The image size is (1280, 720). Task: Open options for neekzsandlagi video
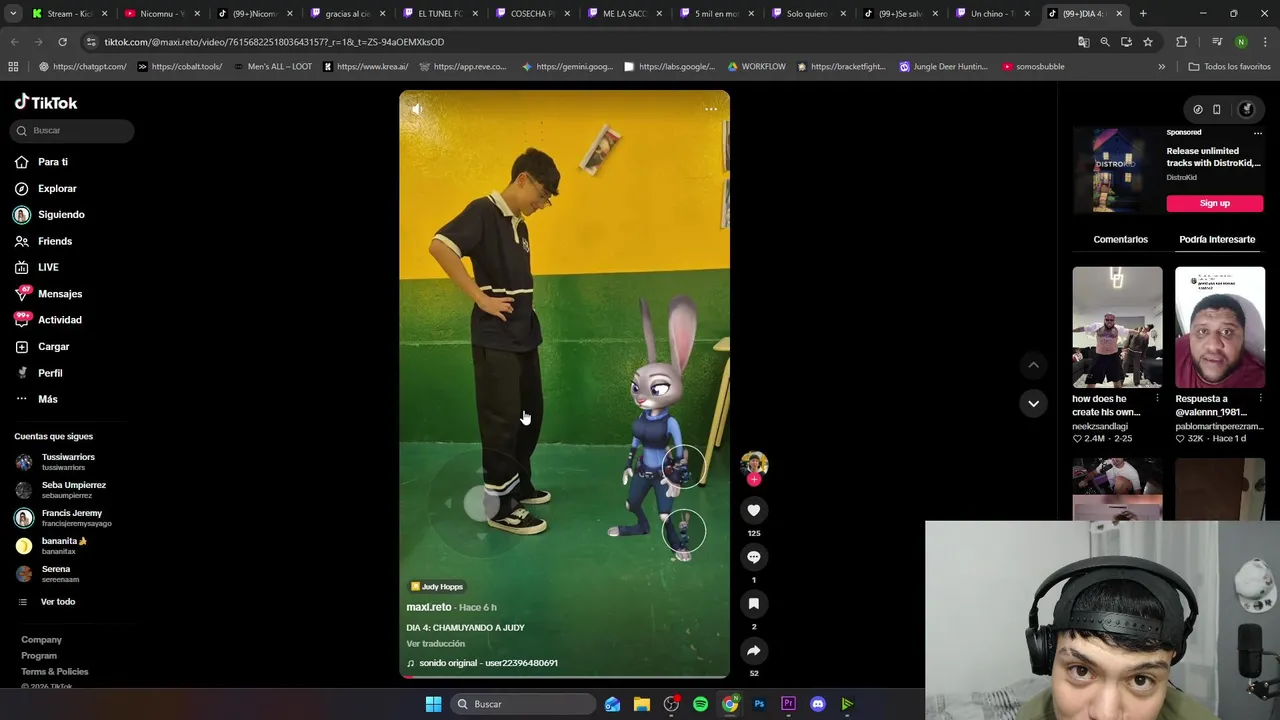[1157, 399]
